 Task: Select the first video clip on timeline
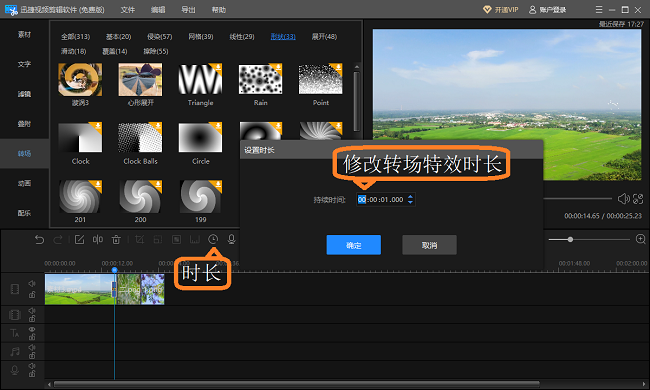point(79,289)
